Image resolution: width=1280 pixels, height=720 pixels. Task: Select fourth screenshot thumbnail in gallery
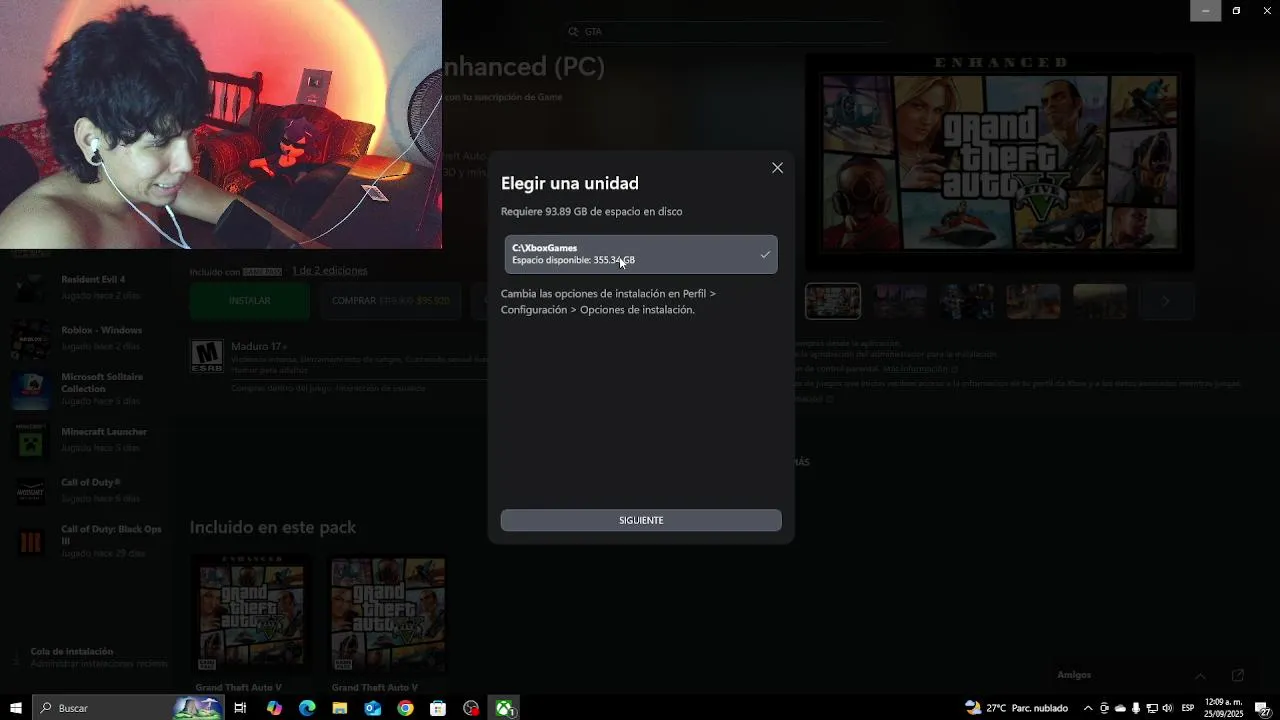[1033, 301]
